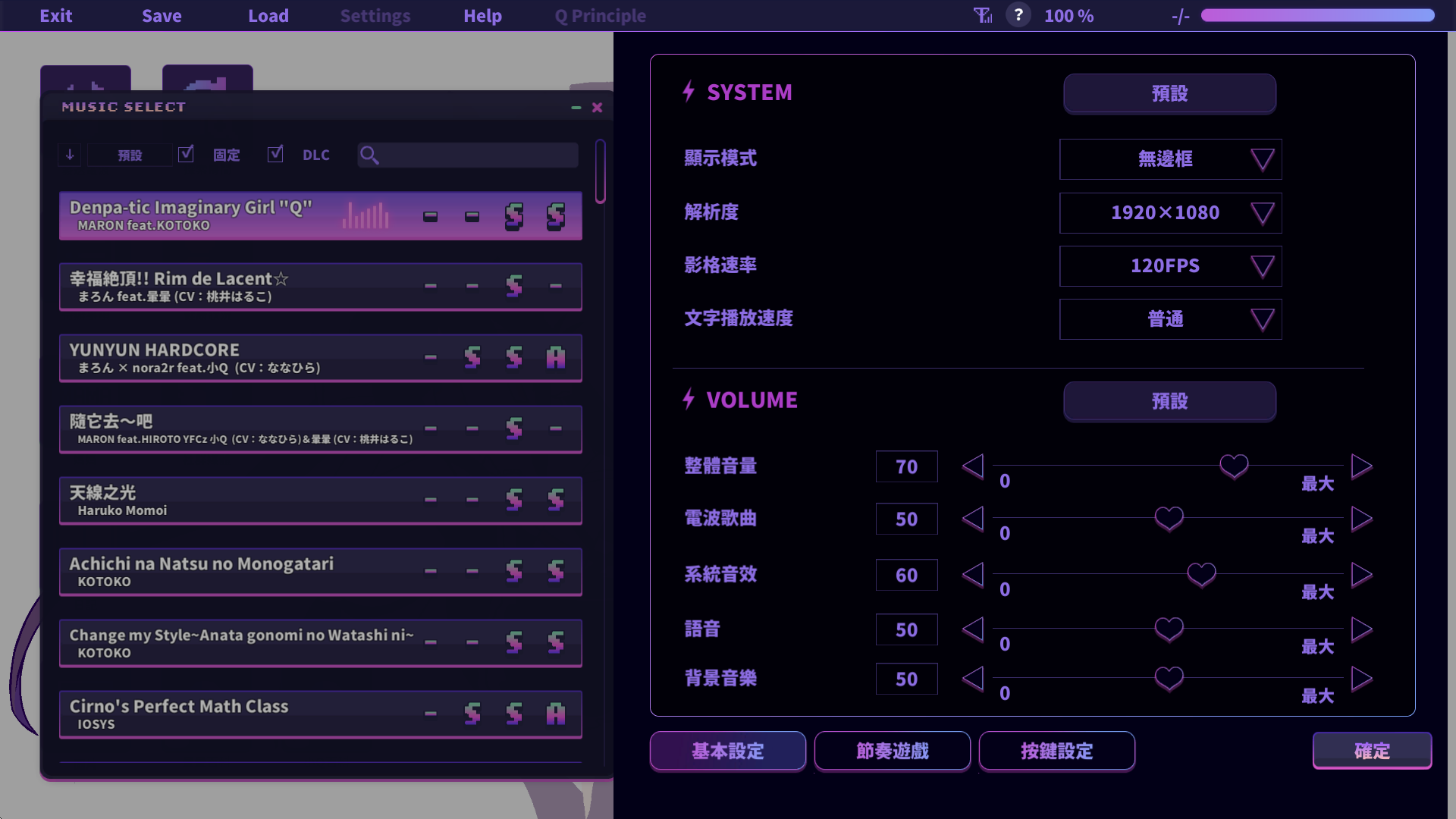Open the 顯示模式 dropdown showing 無邊框
The width and height of the screenshot is (1456, 819).
pyautogui.click(x=1170, y=159)
